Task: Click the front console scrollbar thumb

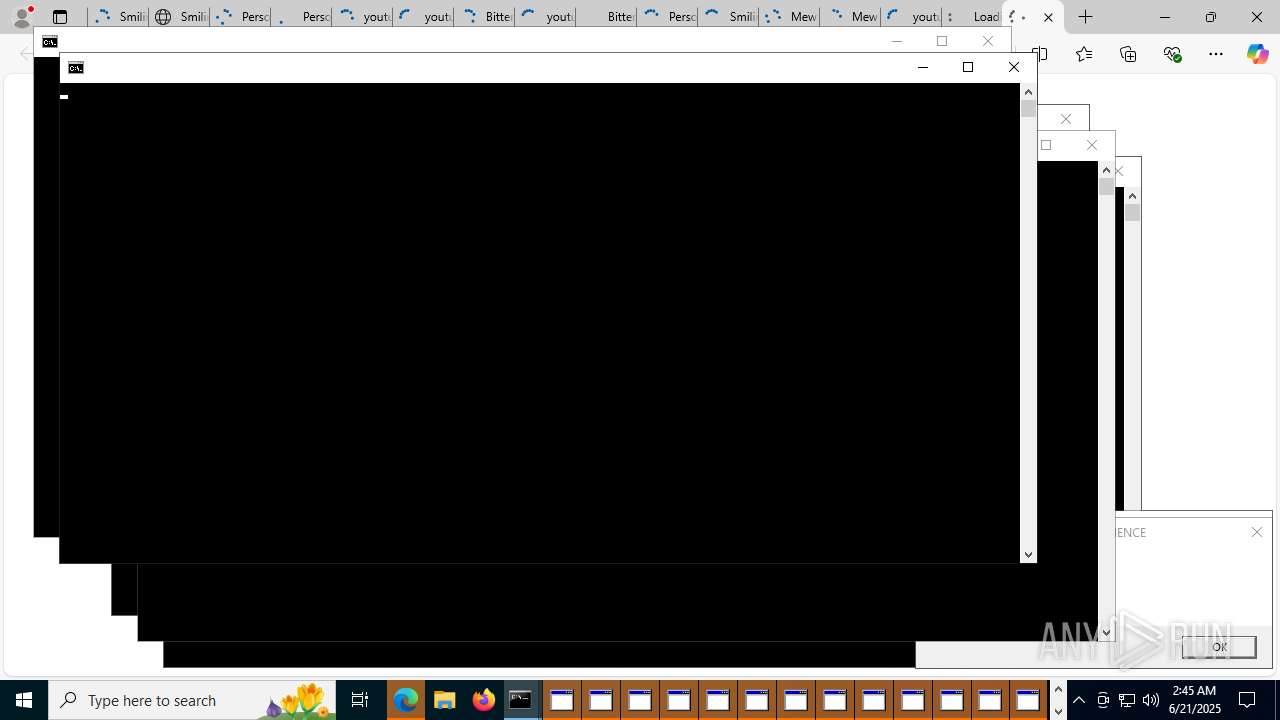Action: (x=1028, y=109)
